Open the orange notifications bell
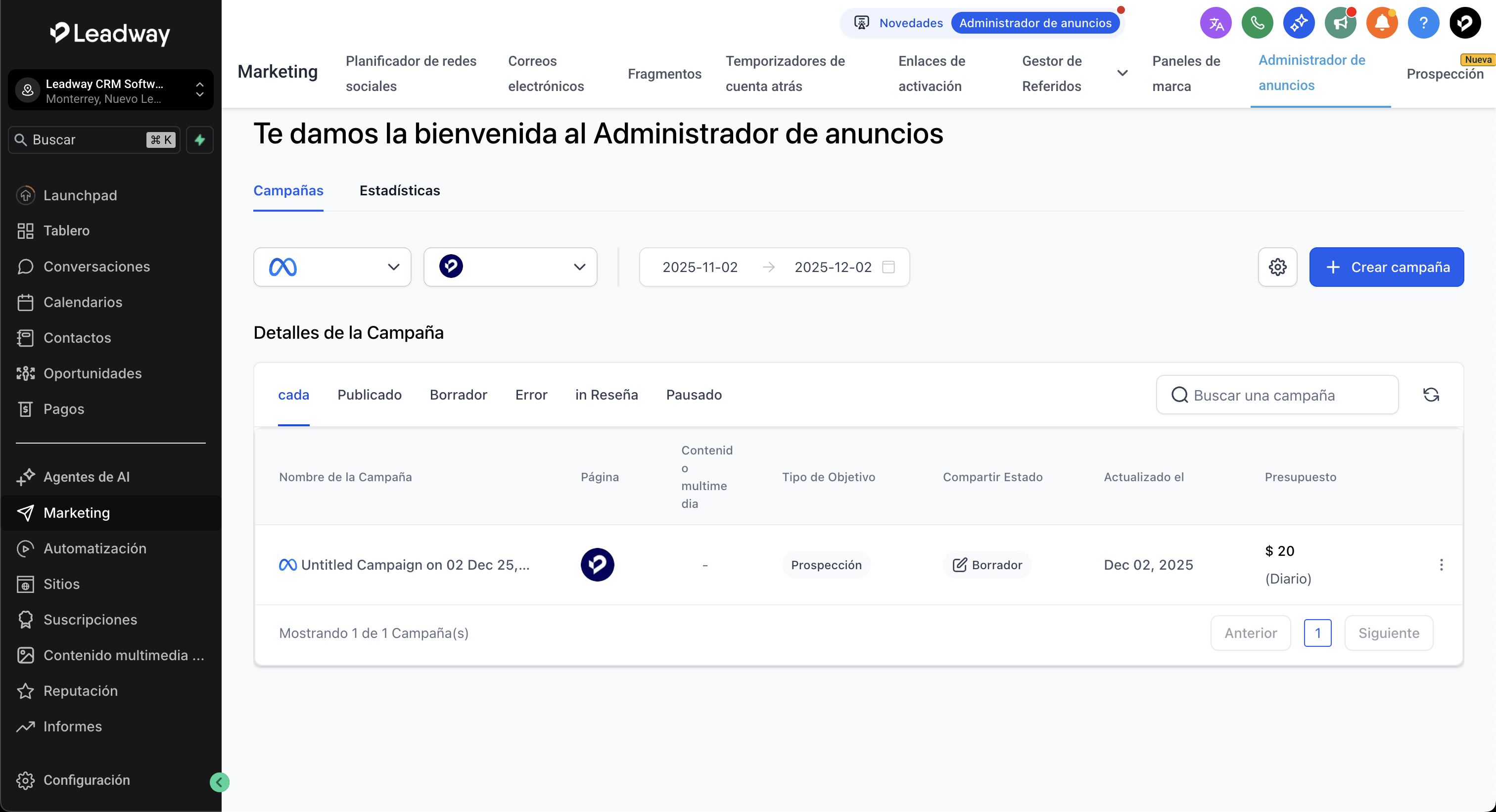The height and width of the screenshot is (812, 1496). pyautogui.click(x=1382, y=23)
